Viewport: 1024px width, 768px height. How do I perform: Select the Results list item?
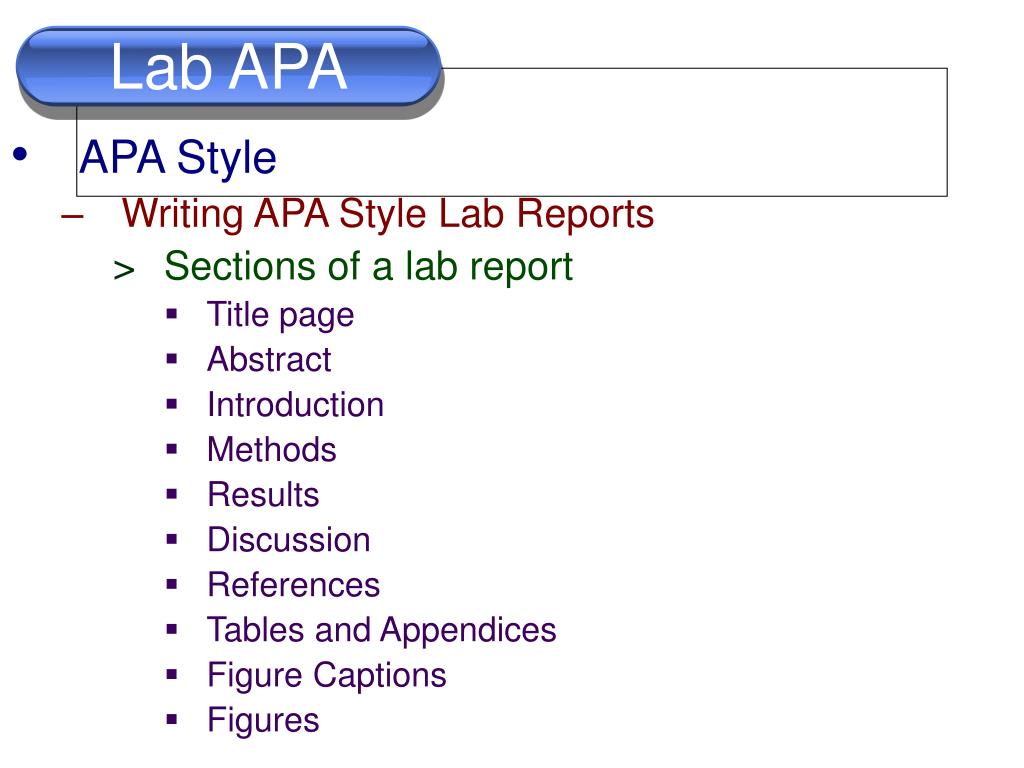click(263, 494)
